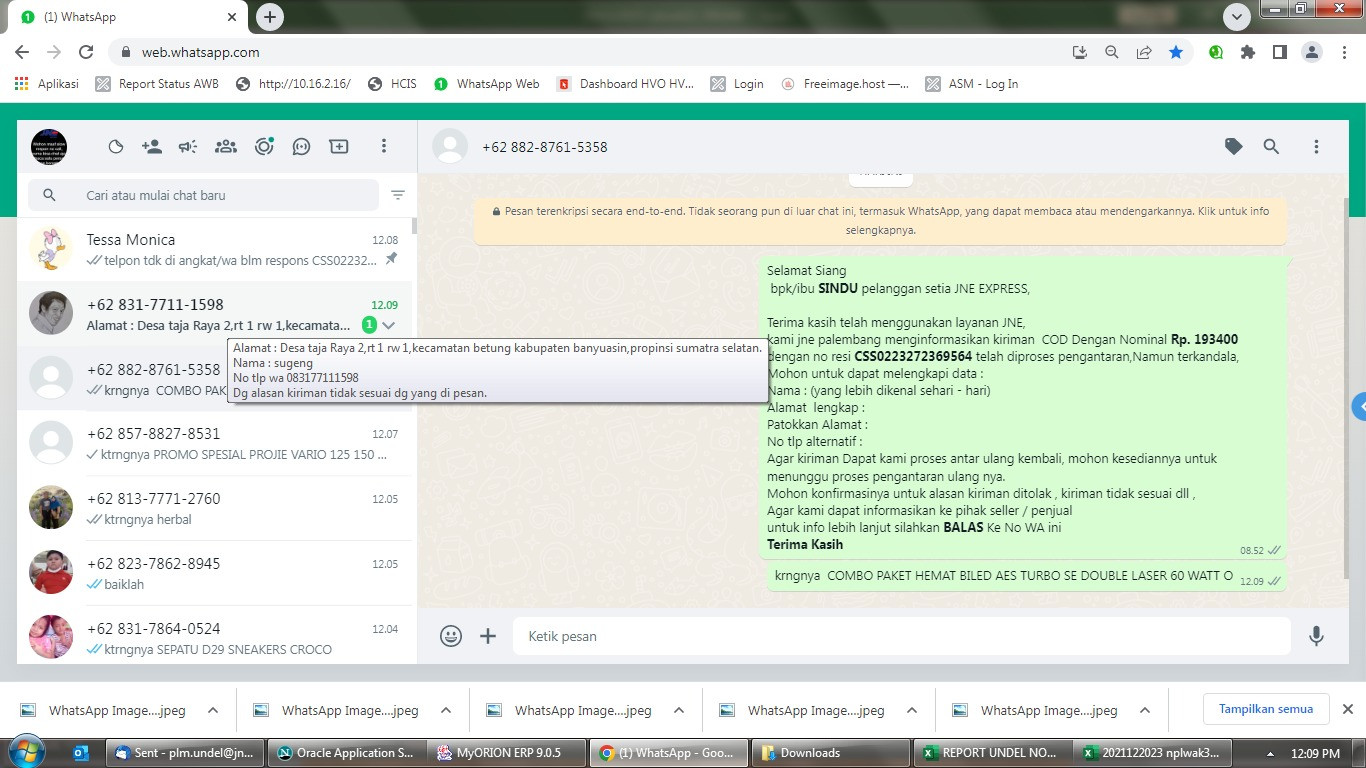Open Freeimage.host bookmark
Viewport: 1366px width, 768px height.
[845, 84]
